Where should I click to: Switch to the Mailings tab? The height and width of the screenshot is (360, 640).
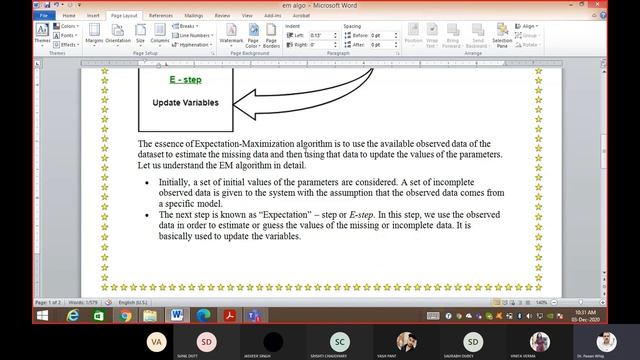pyautogui.click(x=193, y=16)
